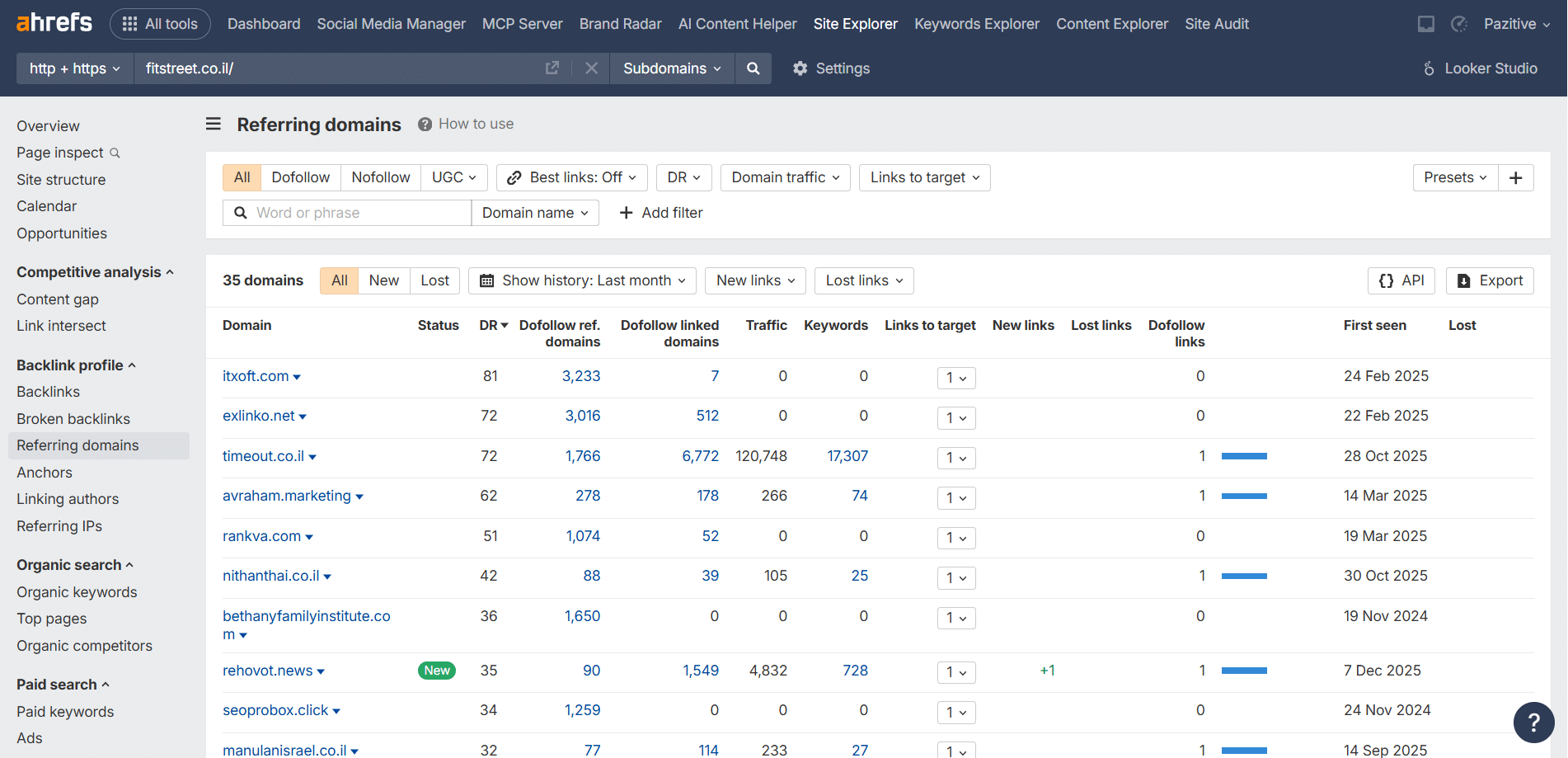Go to Keywords Explorer
Image resolution: width=1568 pixels, height=758 pixels.
pos(977,24)
